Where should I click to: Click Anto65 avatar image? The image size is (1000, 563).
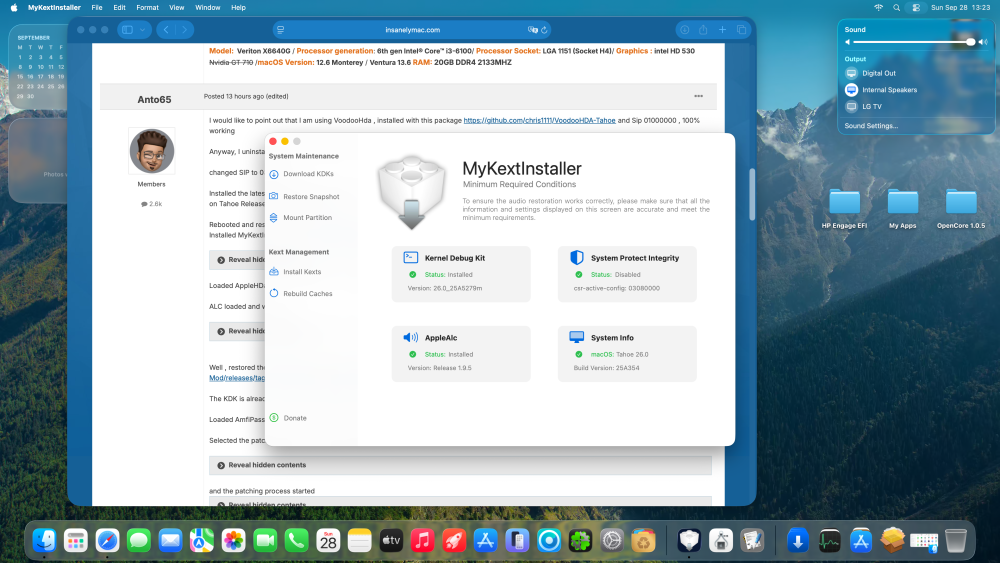[152, 151]
